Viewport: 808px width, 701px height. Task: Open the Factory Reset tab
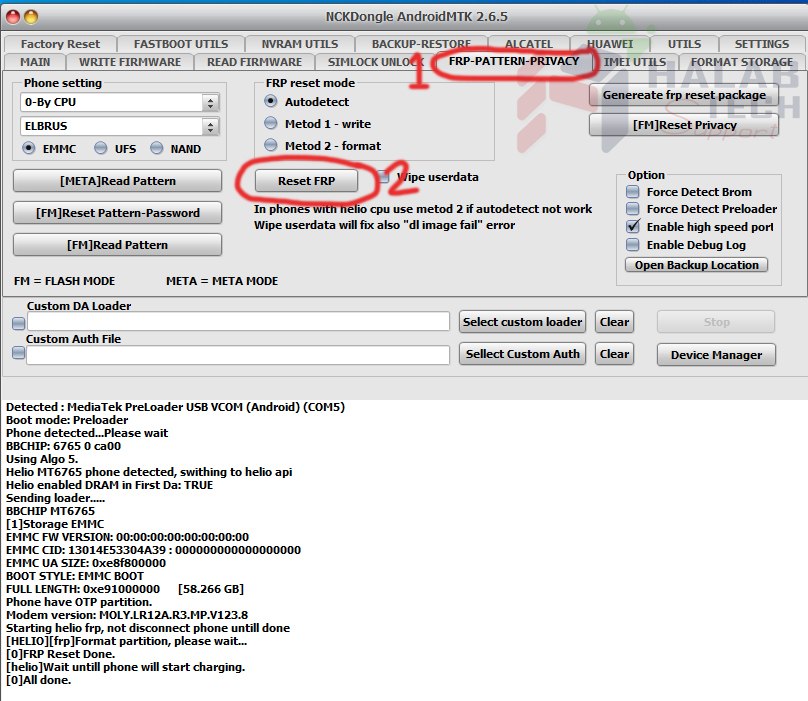coord(60,44)
